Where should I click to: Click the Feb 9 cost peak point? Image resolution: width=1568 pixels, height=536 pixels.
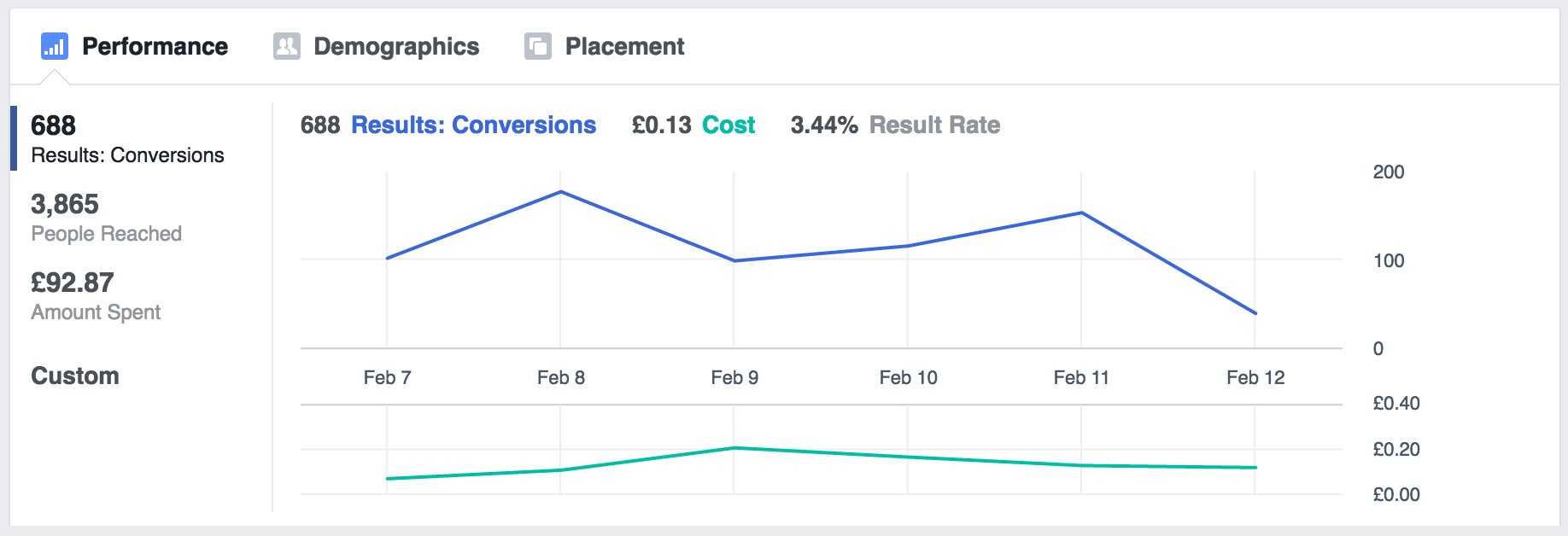pyautogui.click(x=734, y=447)
